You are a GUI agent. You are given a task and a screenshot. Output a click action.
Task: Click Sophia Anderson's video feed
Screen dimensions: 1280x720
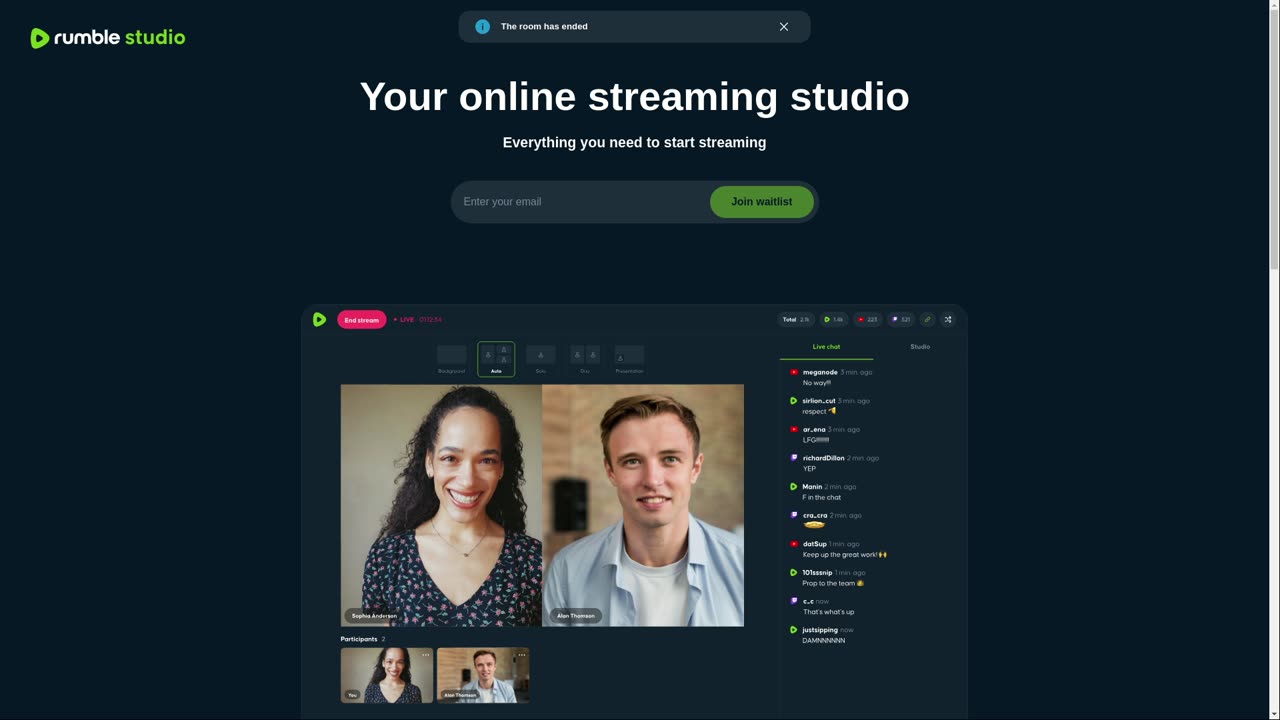coord(441,505)
